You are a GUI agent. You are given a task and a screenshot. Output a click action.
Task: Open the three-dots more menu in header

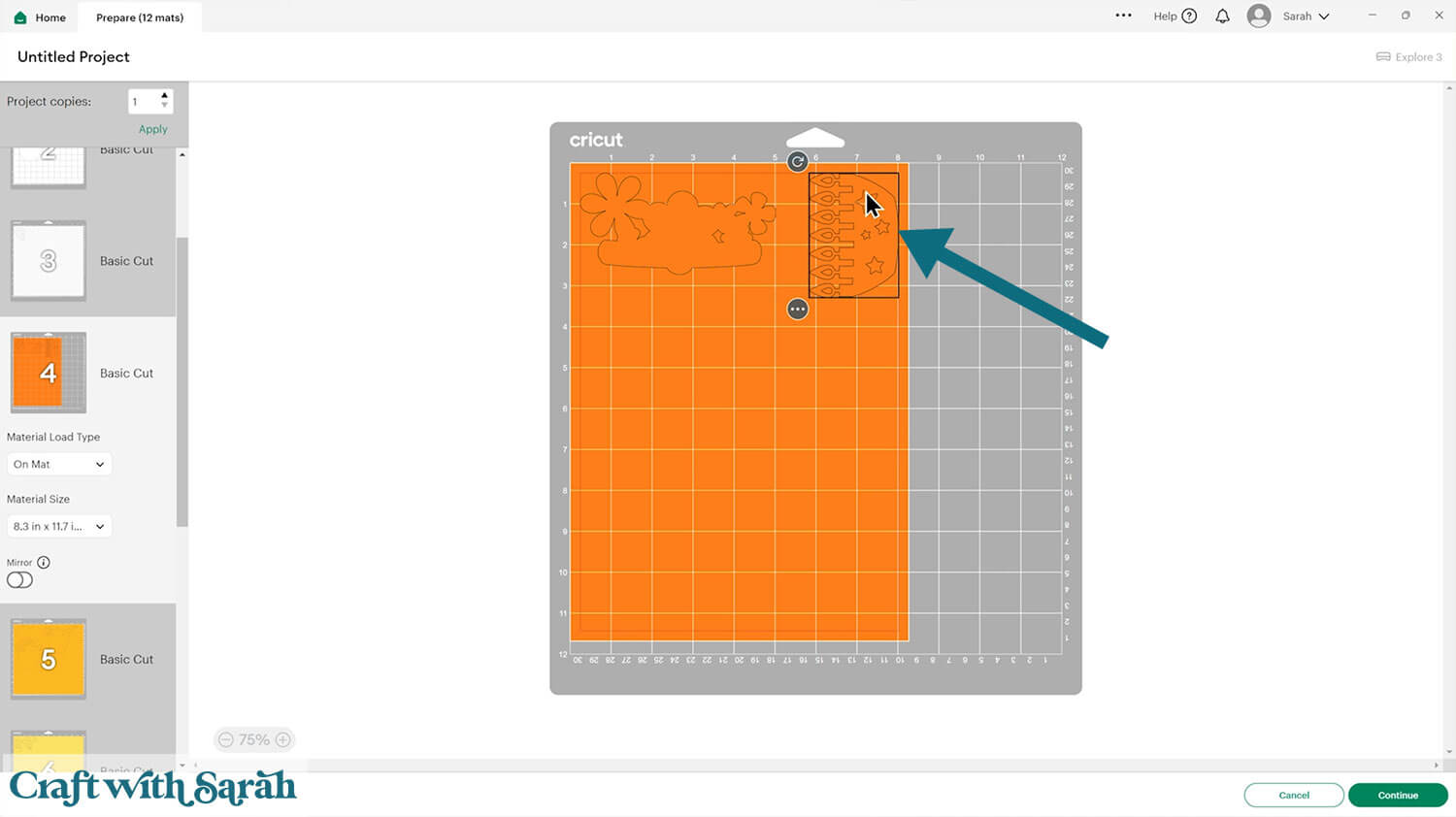tap(1123, 16)
